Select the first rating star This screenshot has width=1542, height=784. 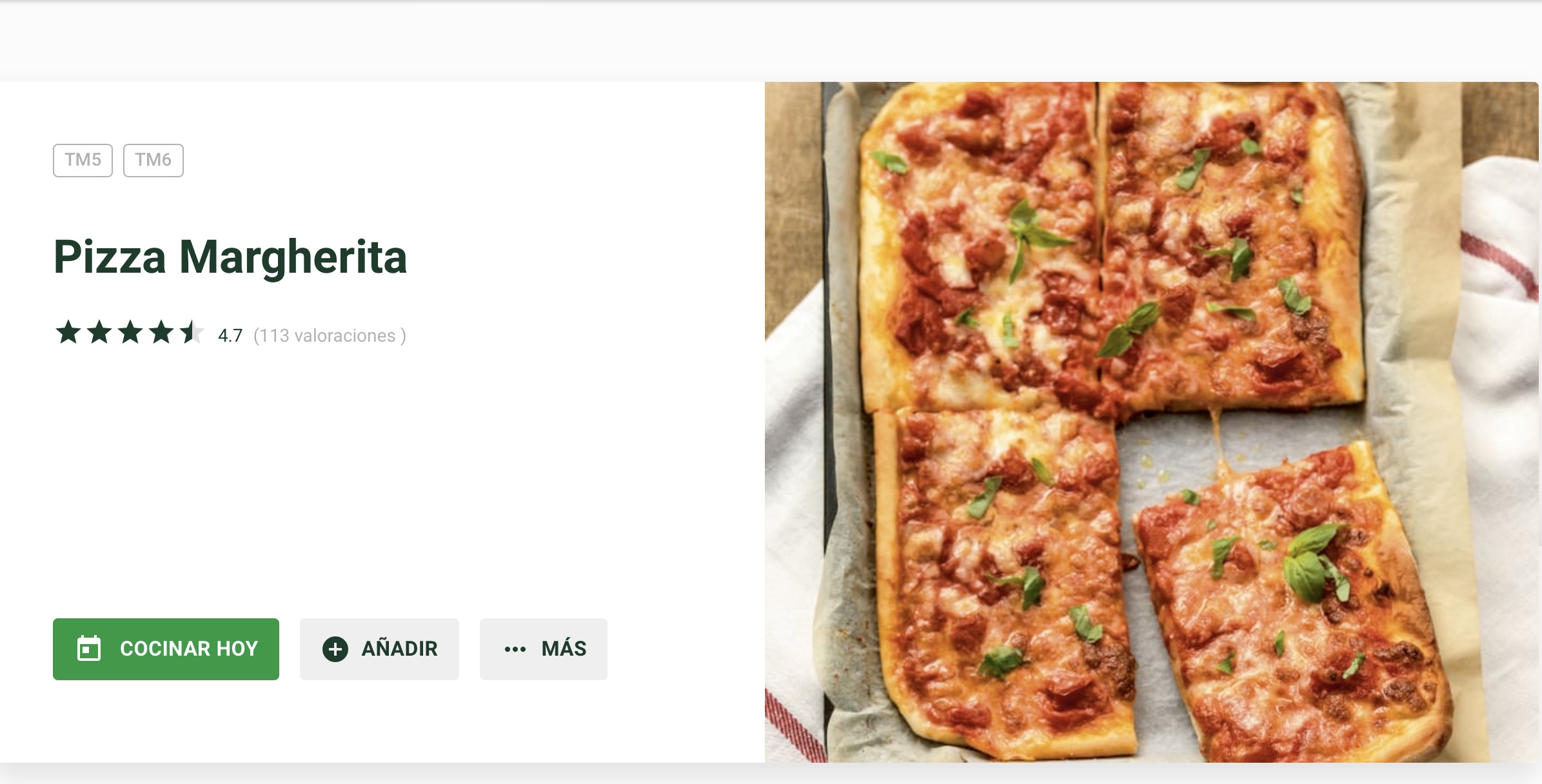pyautogui.click(x=68, y=333)
